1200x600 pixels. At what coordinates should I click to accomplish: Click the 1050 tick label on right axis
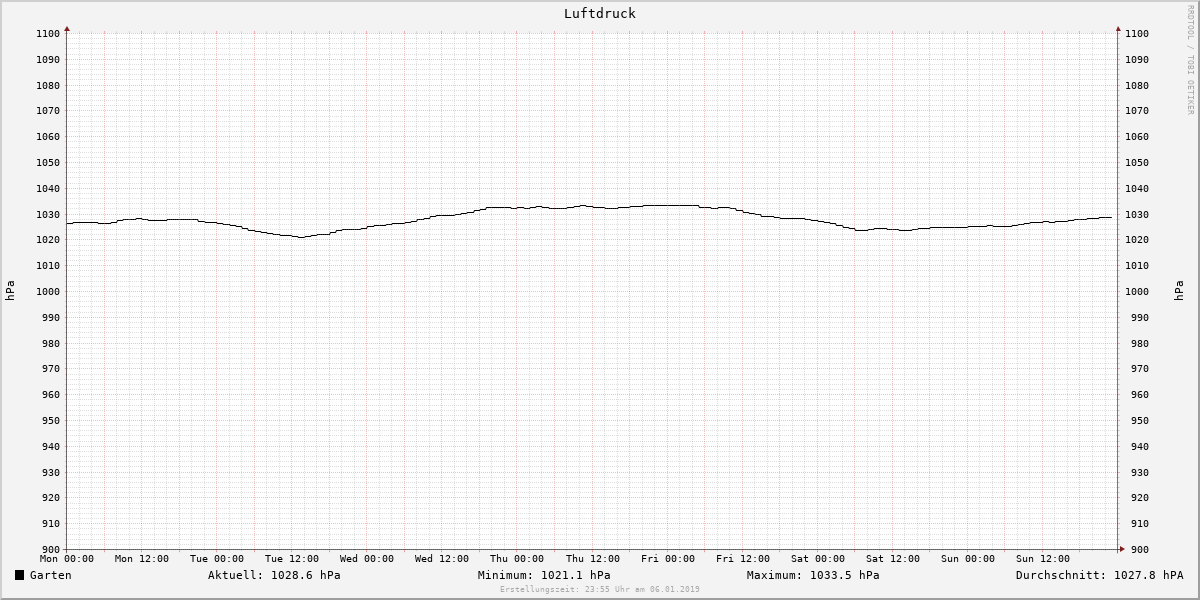(1137, 163)
